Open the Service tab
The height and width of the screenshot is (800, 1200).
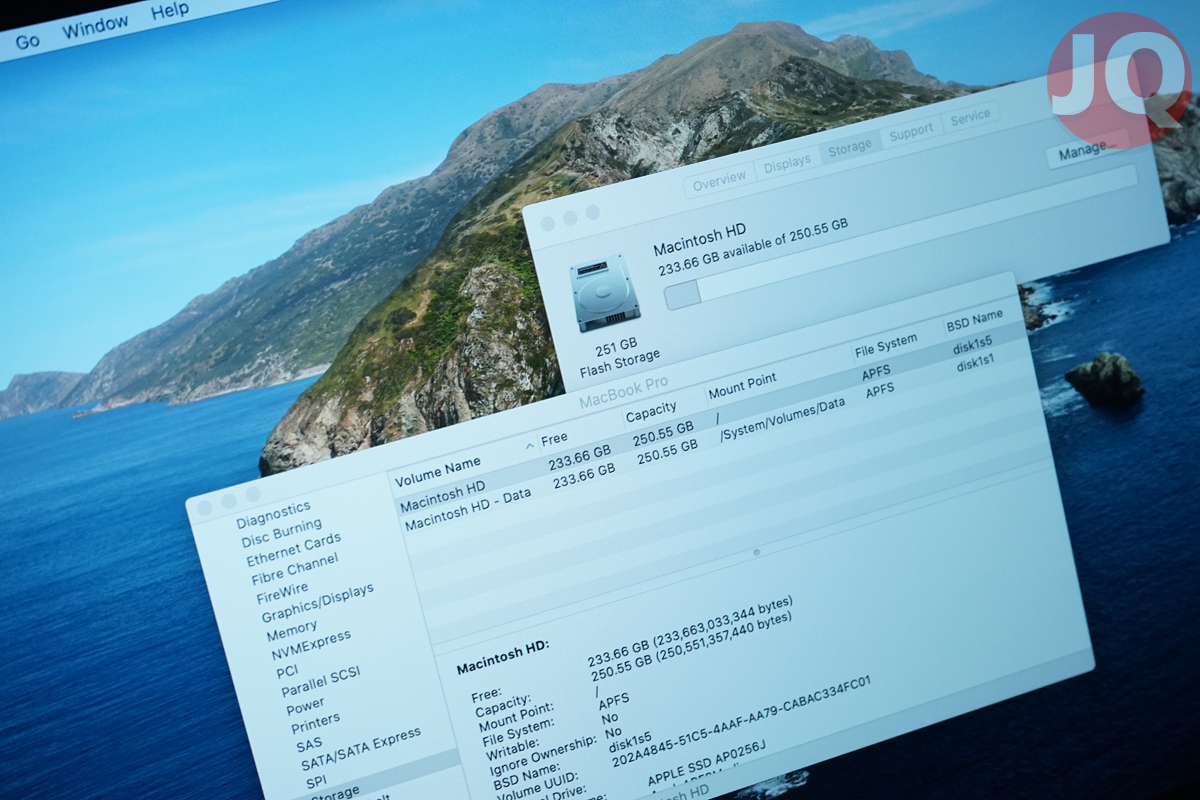(x=970, y=117)
